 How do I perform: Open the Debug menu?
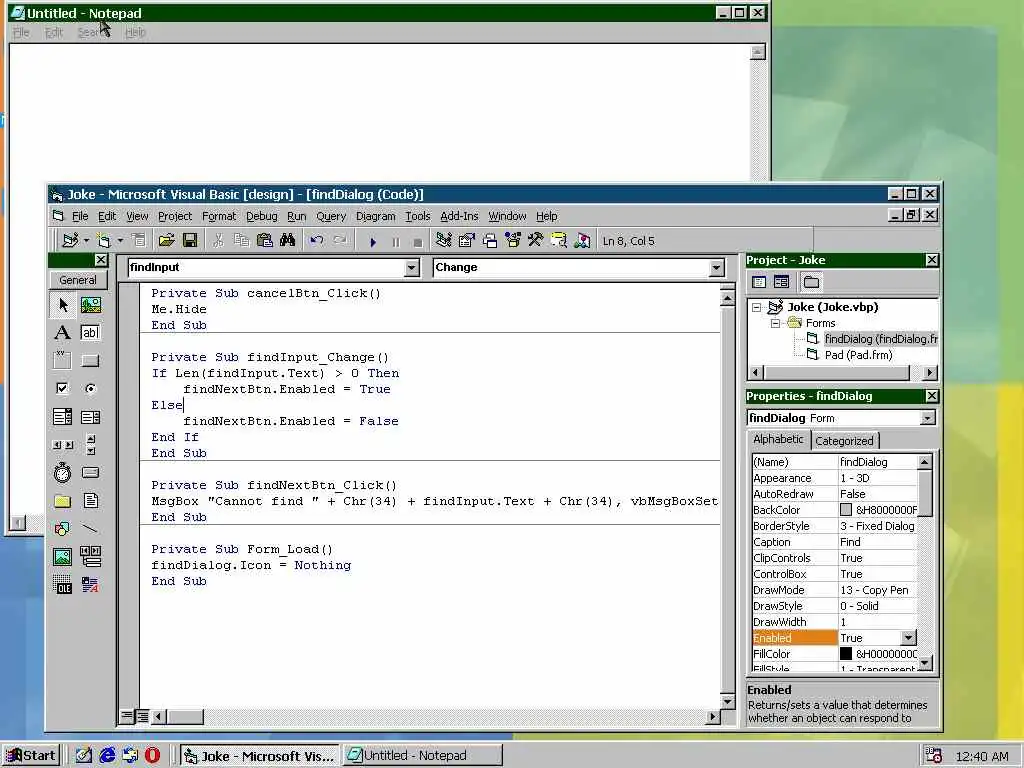pos(261,216)
